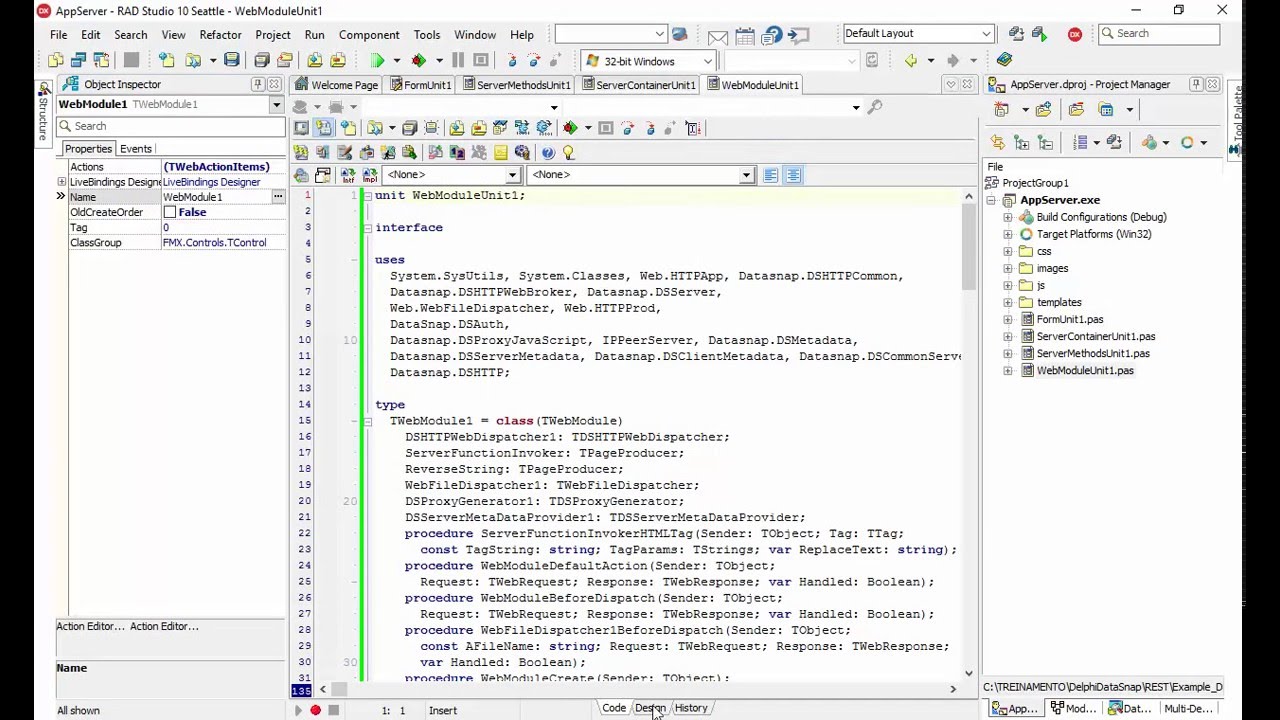The width and height of the screenshot is (1280, 720).
Task: Click the navigate back yellow arrow
Action: click(911, 61)
